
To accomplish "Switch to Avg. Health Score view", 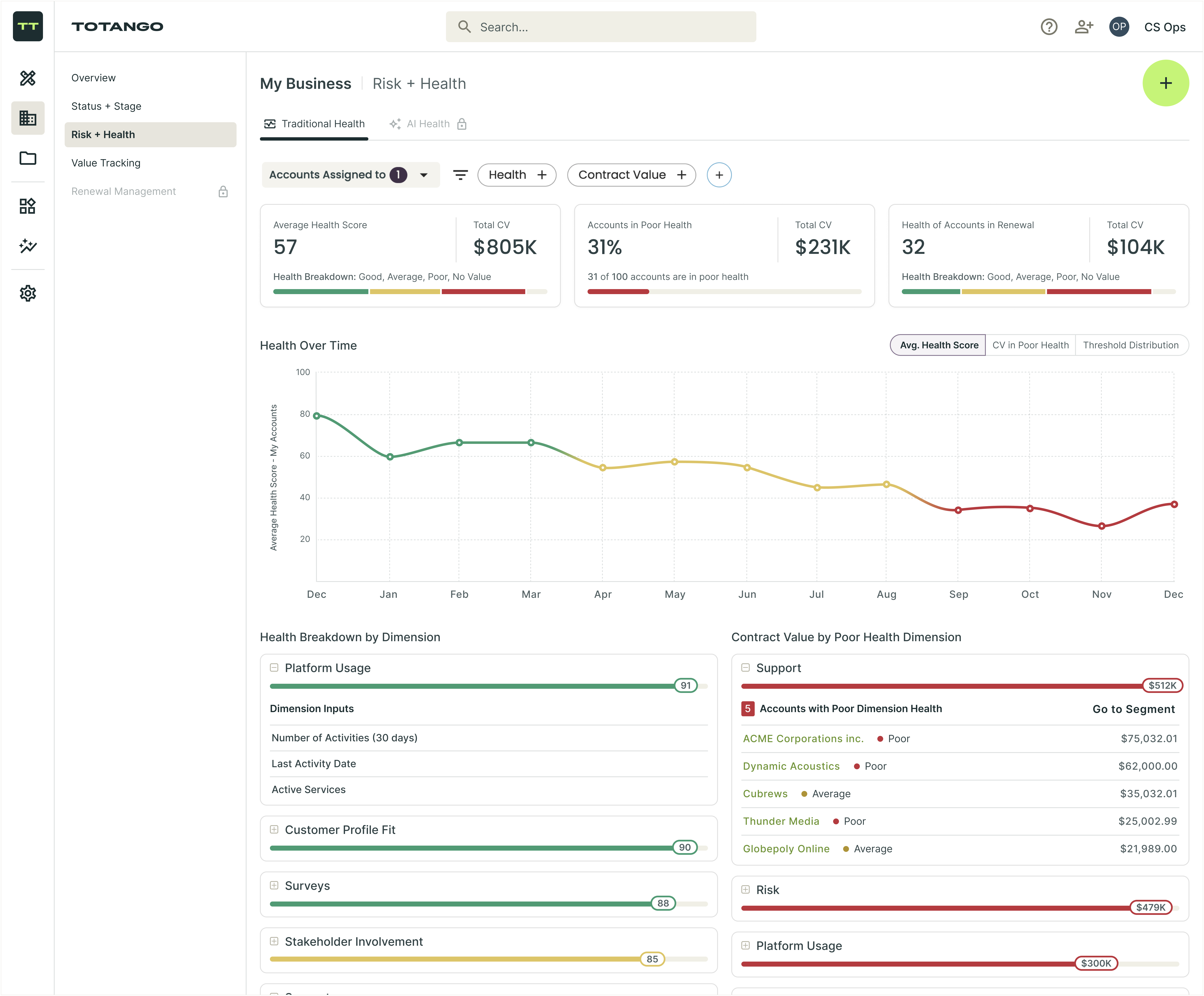I will coord(938,345).
